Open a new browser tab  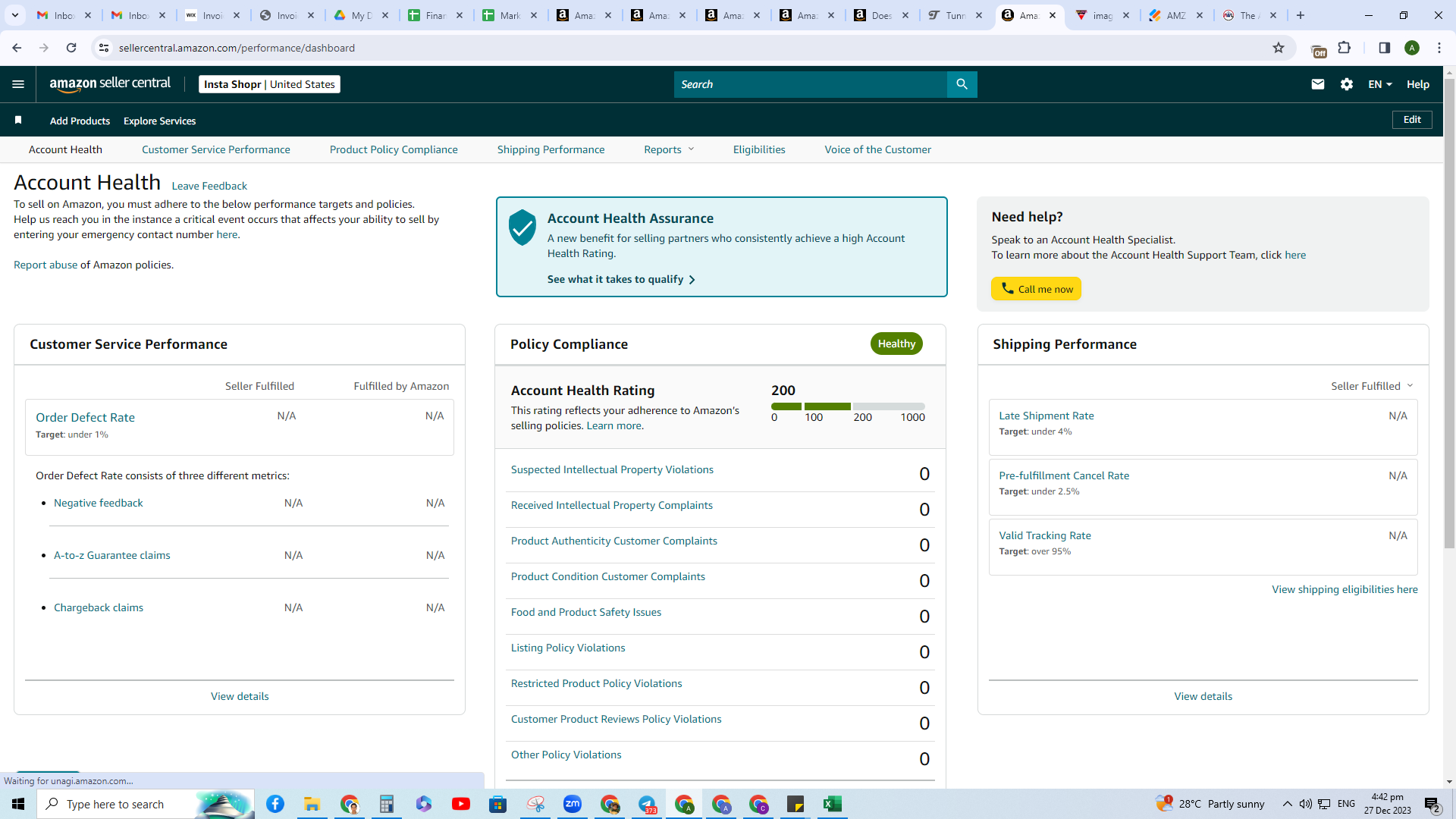tap(1301, 15)
